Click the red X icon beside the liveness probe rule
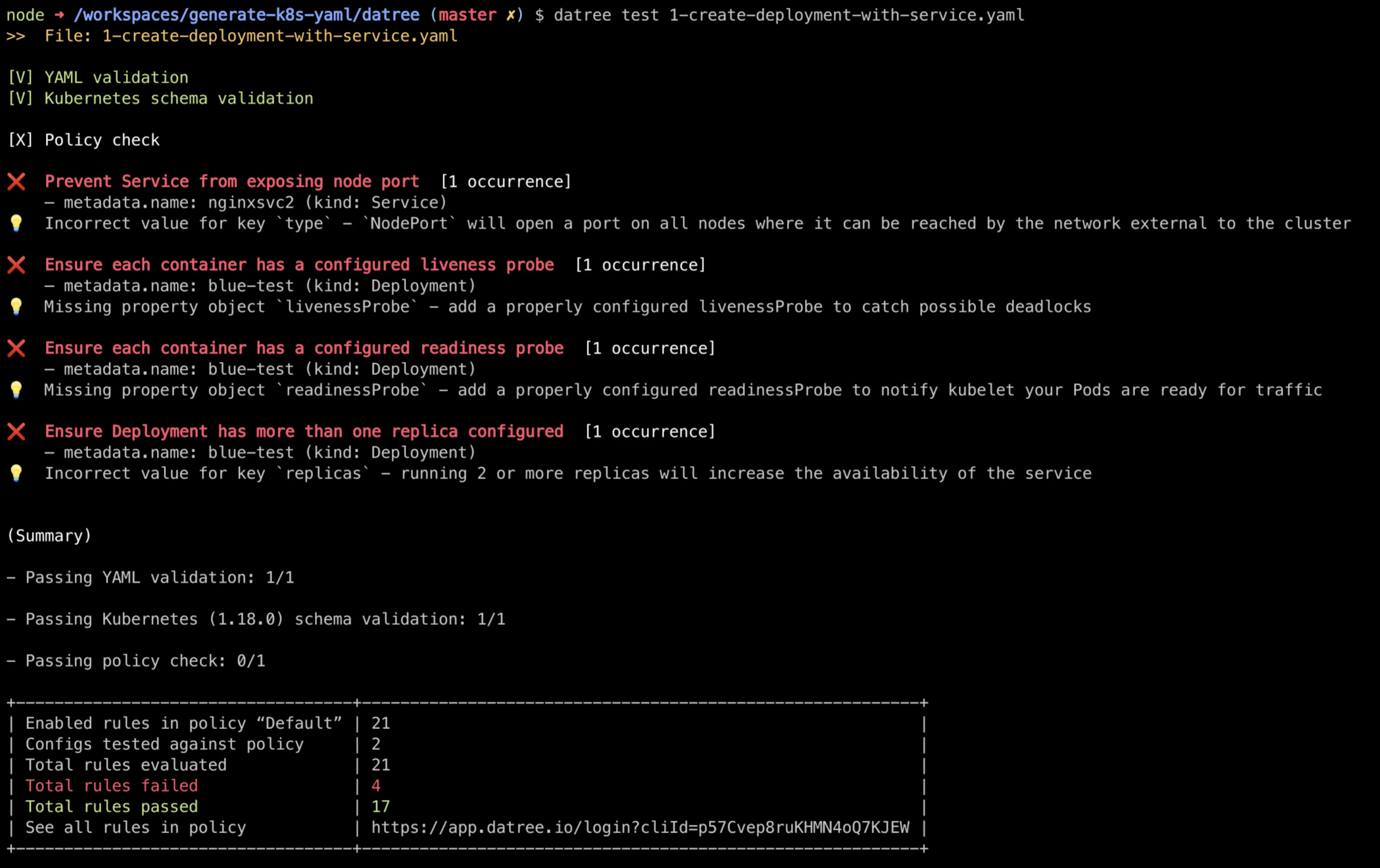This screenshot has height=868, width=1380. pyautogui.click(x=16, y=265)
